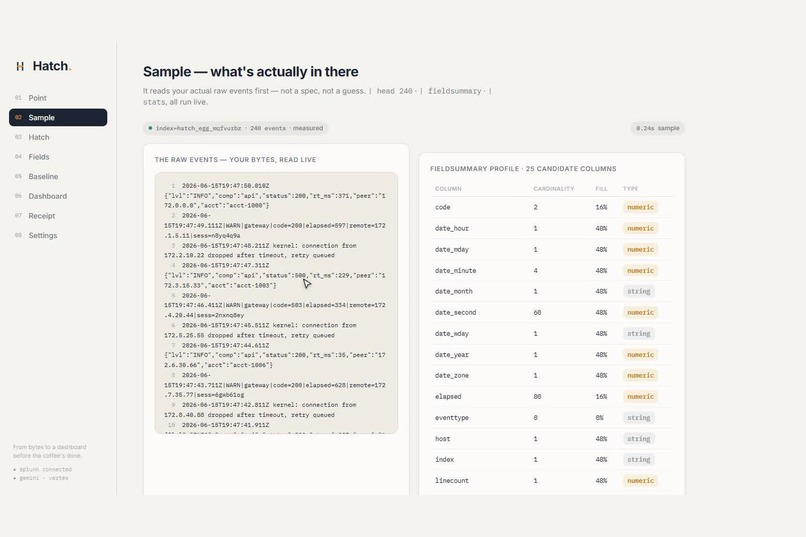Viewport: 806px width, 537px height.
Task: Click cardinality 80 in elapsed row
Action: 537,396
